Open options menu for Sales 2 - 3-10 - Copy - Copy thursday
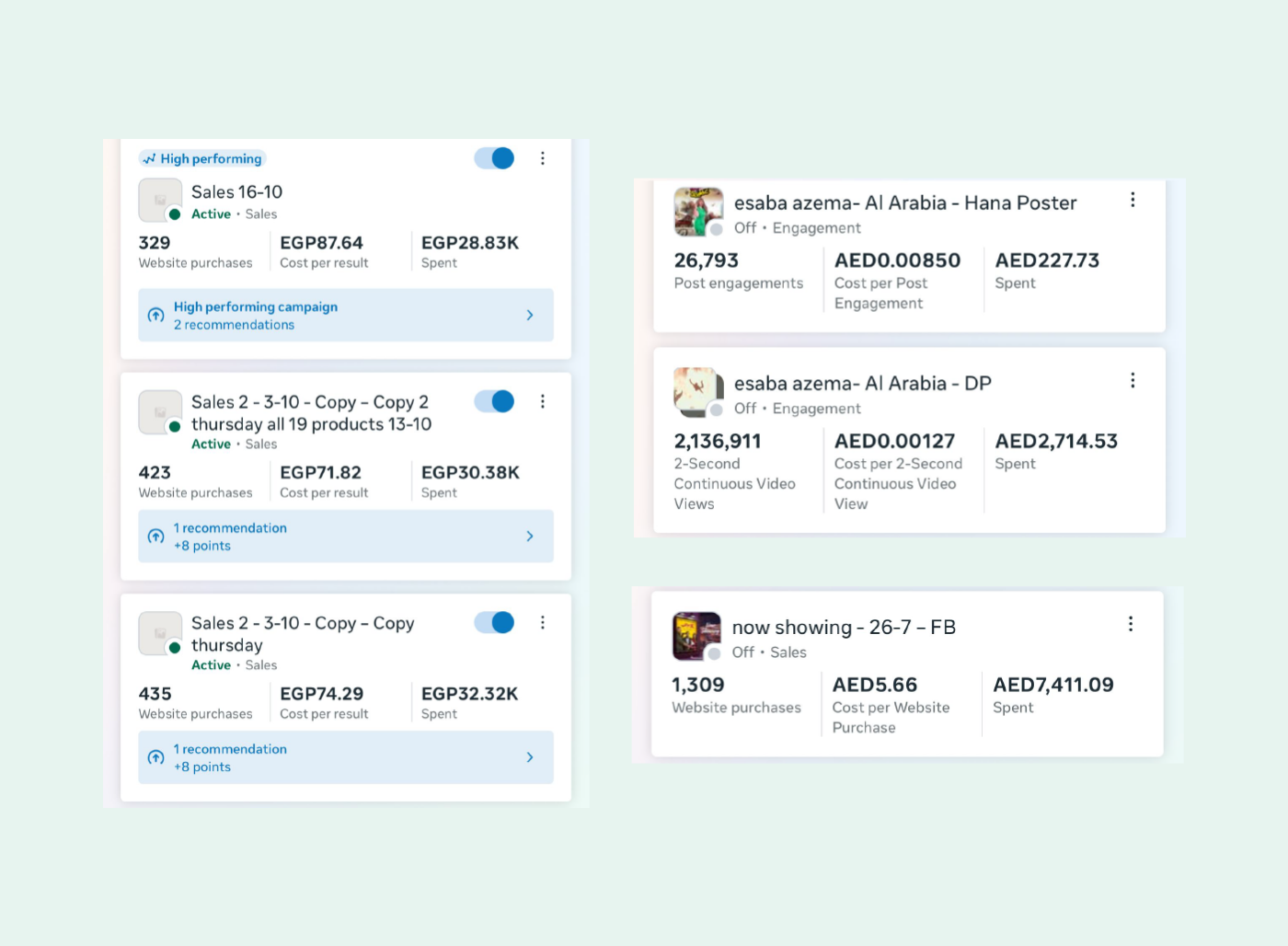The width and height of the screenshot is (1288, 946). point(543,623)
